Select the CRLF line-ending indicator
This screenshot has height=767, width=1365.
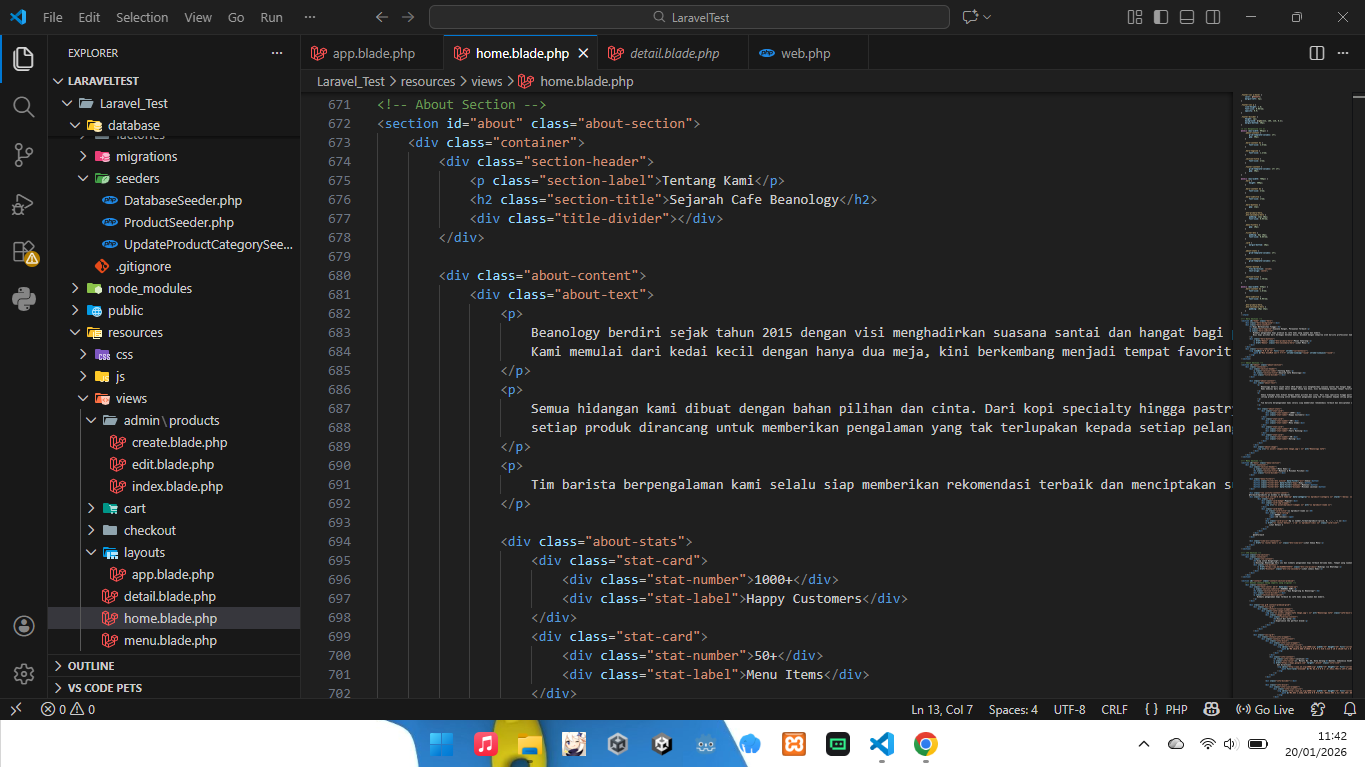coord(1114,709)
